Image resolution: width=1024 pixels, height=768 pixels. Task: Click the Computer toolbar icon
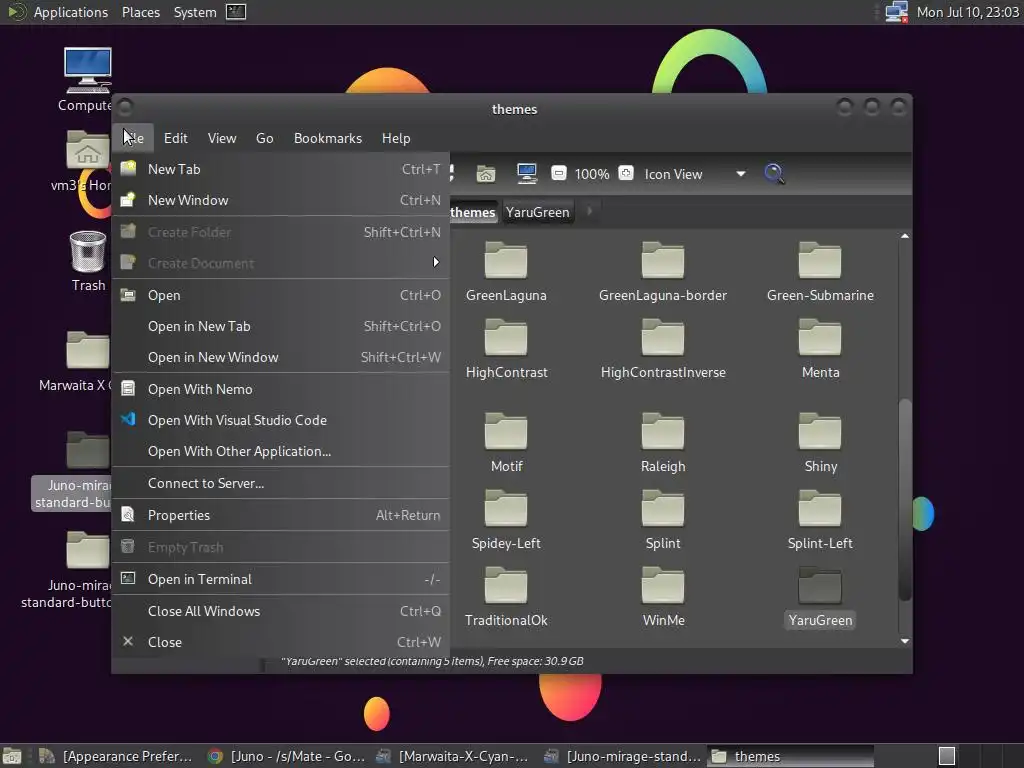527,174
